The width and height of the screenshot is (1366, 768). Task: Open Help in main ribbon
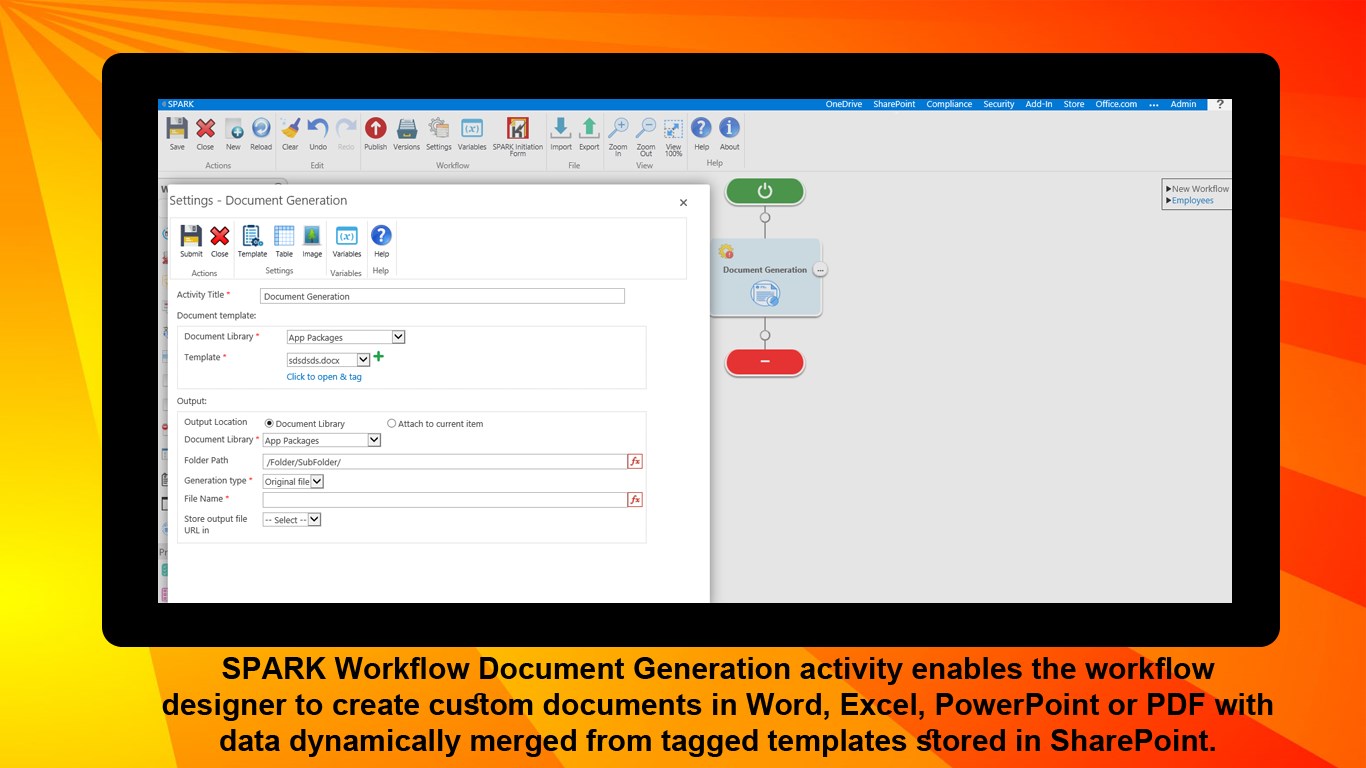tap(702, 133)
